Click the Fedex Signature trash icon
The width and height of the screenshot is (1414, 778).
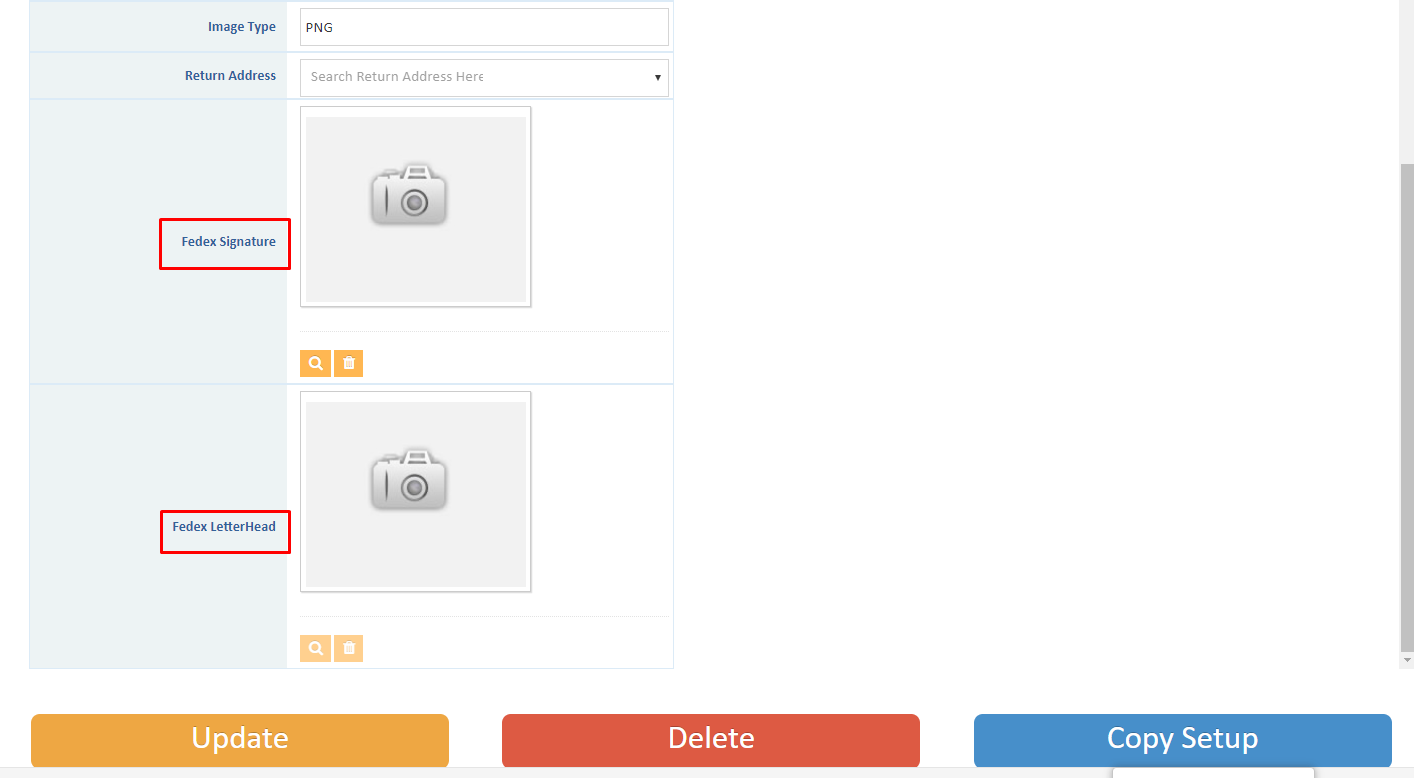[x=348, y=364]
